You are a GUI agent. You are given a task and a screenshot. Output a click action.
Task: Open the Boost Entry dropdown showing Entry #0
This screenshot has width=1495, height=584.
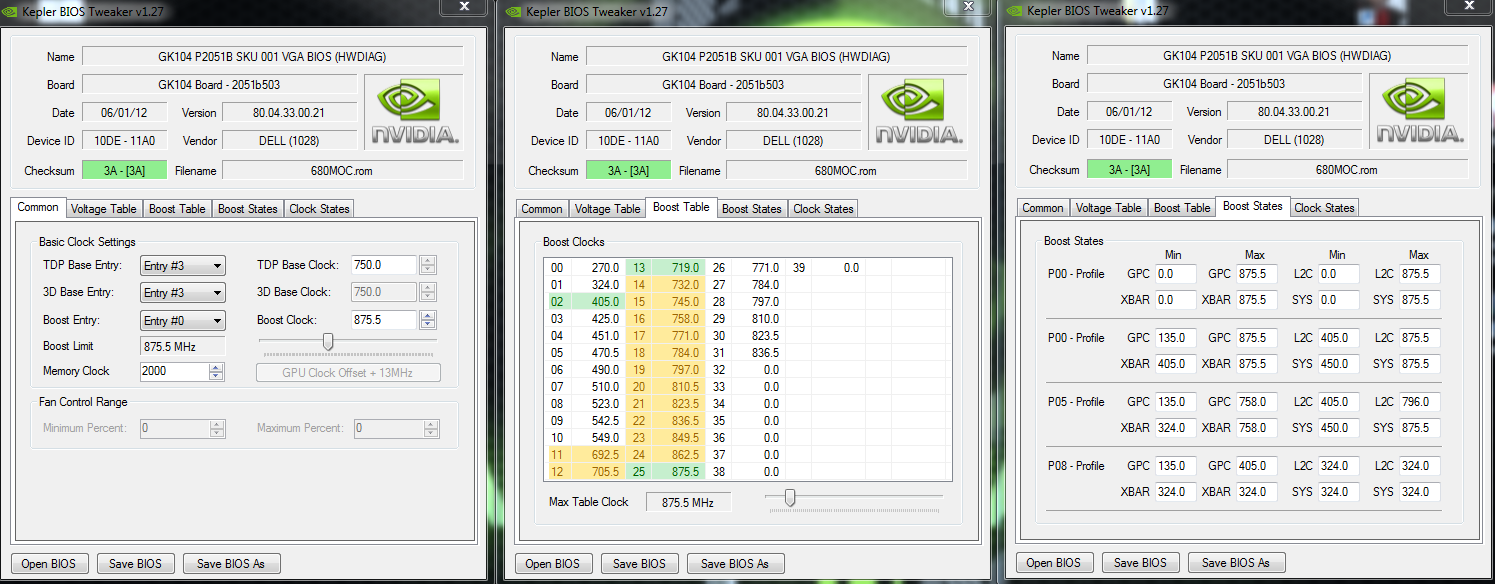click(183, 321)
